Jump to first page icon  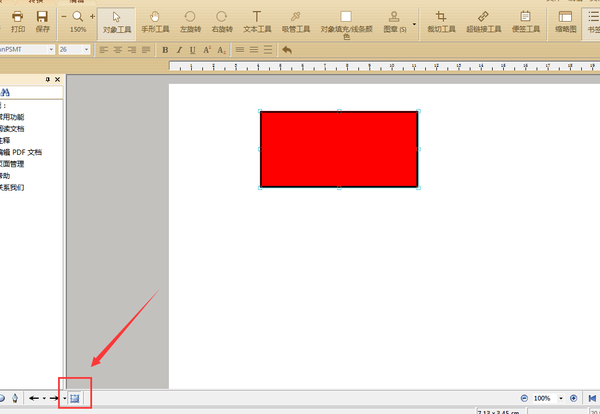[592, 398]
